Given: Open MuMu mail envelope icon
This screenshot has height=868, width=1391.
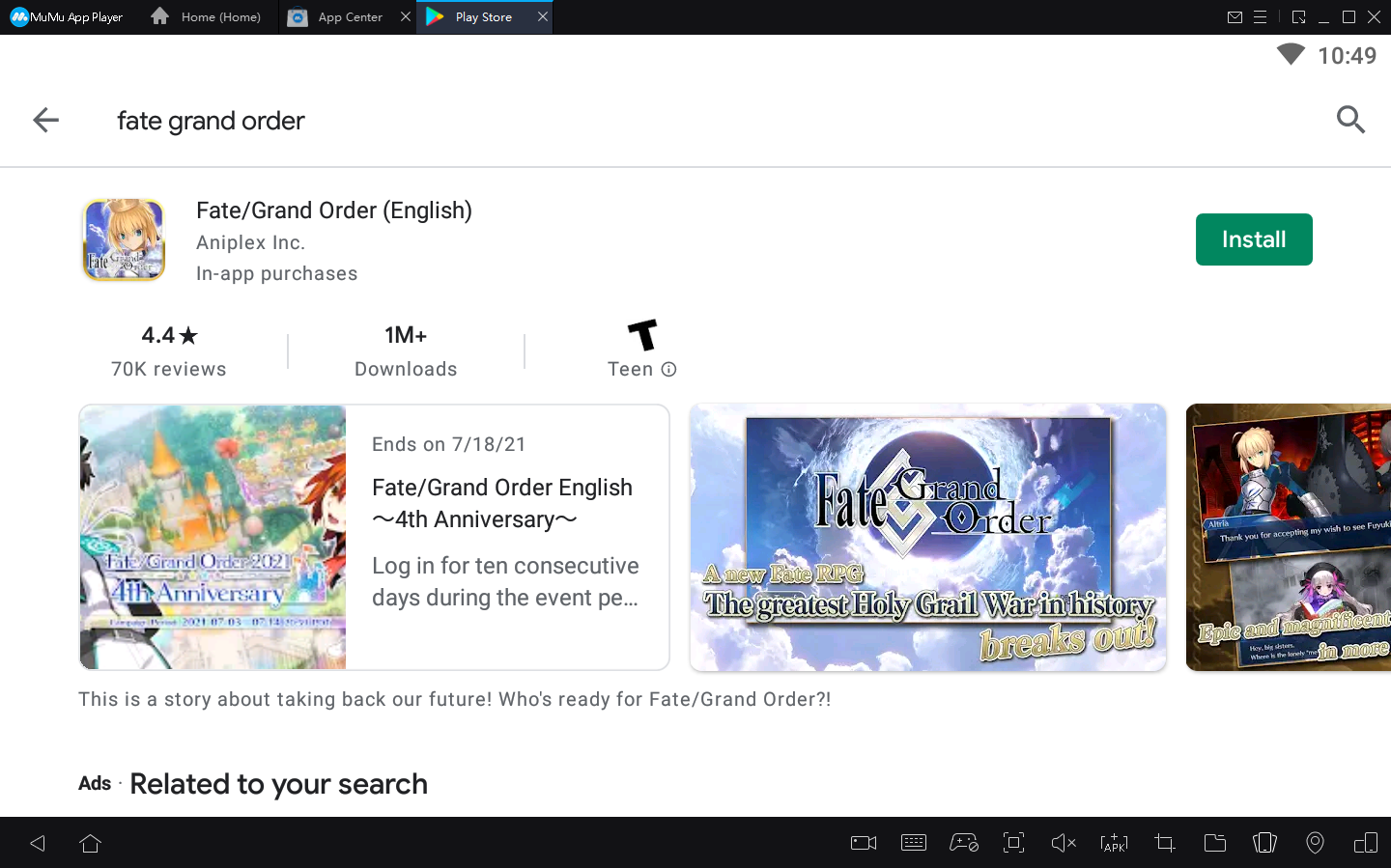Looking at the screenshot, I should click(1235, 17).
